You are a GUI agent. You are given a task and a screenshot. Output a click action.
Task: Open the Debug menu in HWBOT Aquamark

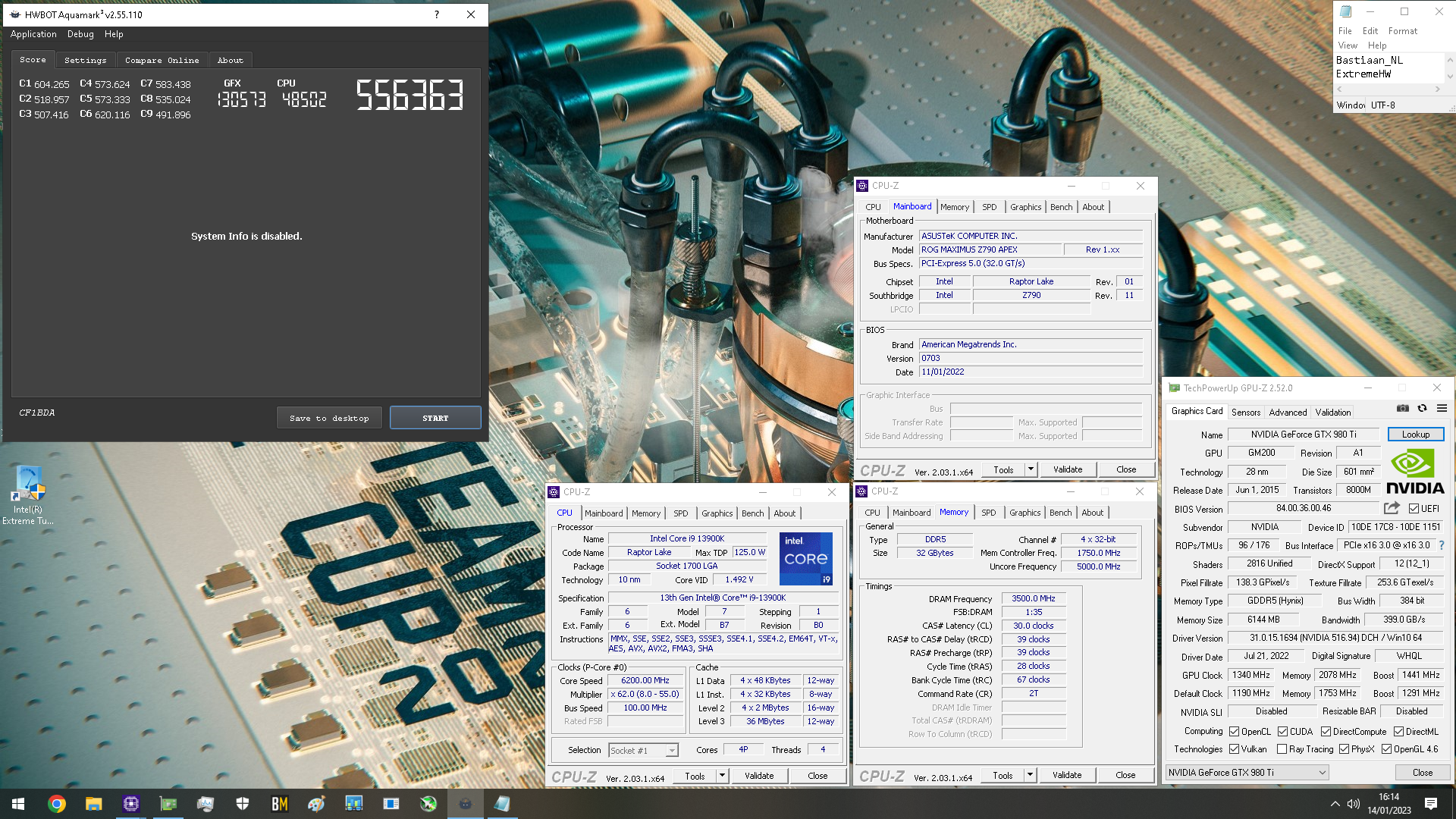[80, 34]
